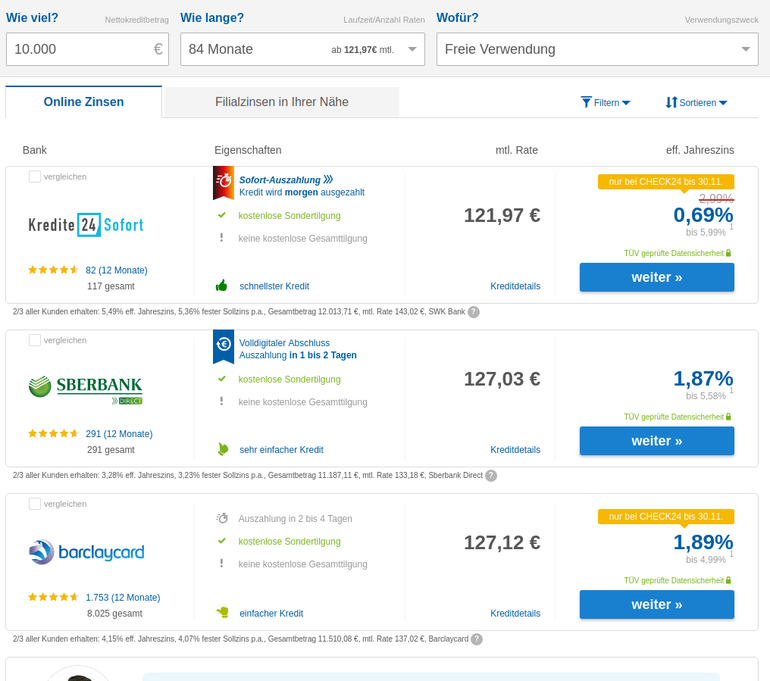Open Kreditdetails link for Barclaycard
The height and width of the screenshot is (681, 770).
[x=515, y=613]
